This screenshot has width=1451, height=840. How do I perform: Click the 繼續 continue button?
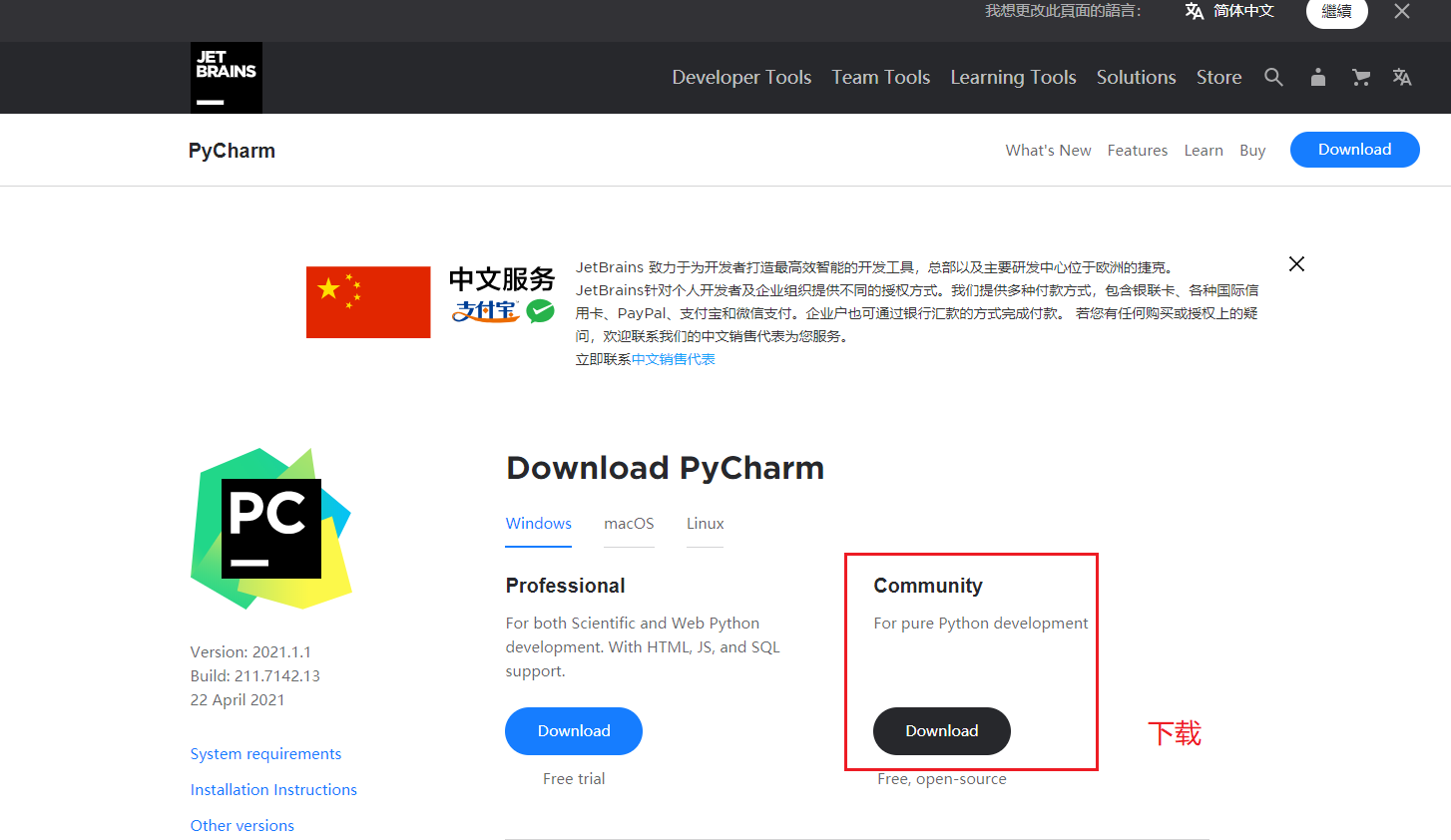[1336, 11]
